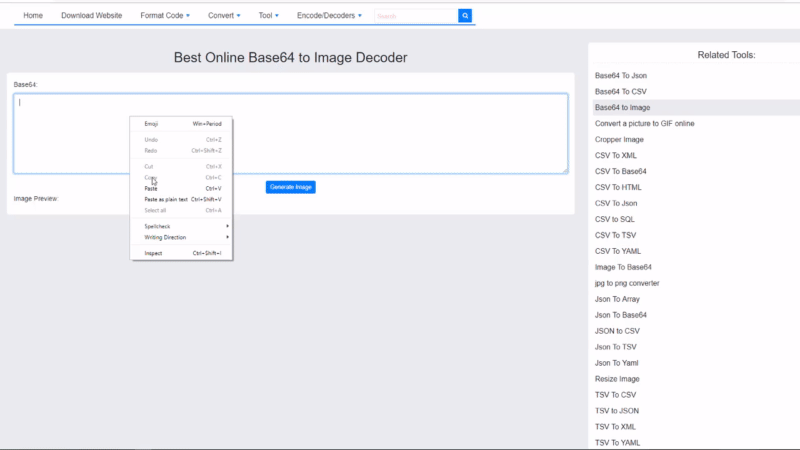Select Paste as plain text option
The height and width of the screenshot is (450, 800).
pos(166,199)
